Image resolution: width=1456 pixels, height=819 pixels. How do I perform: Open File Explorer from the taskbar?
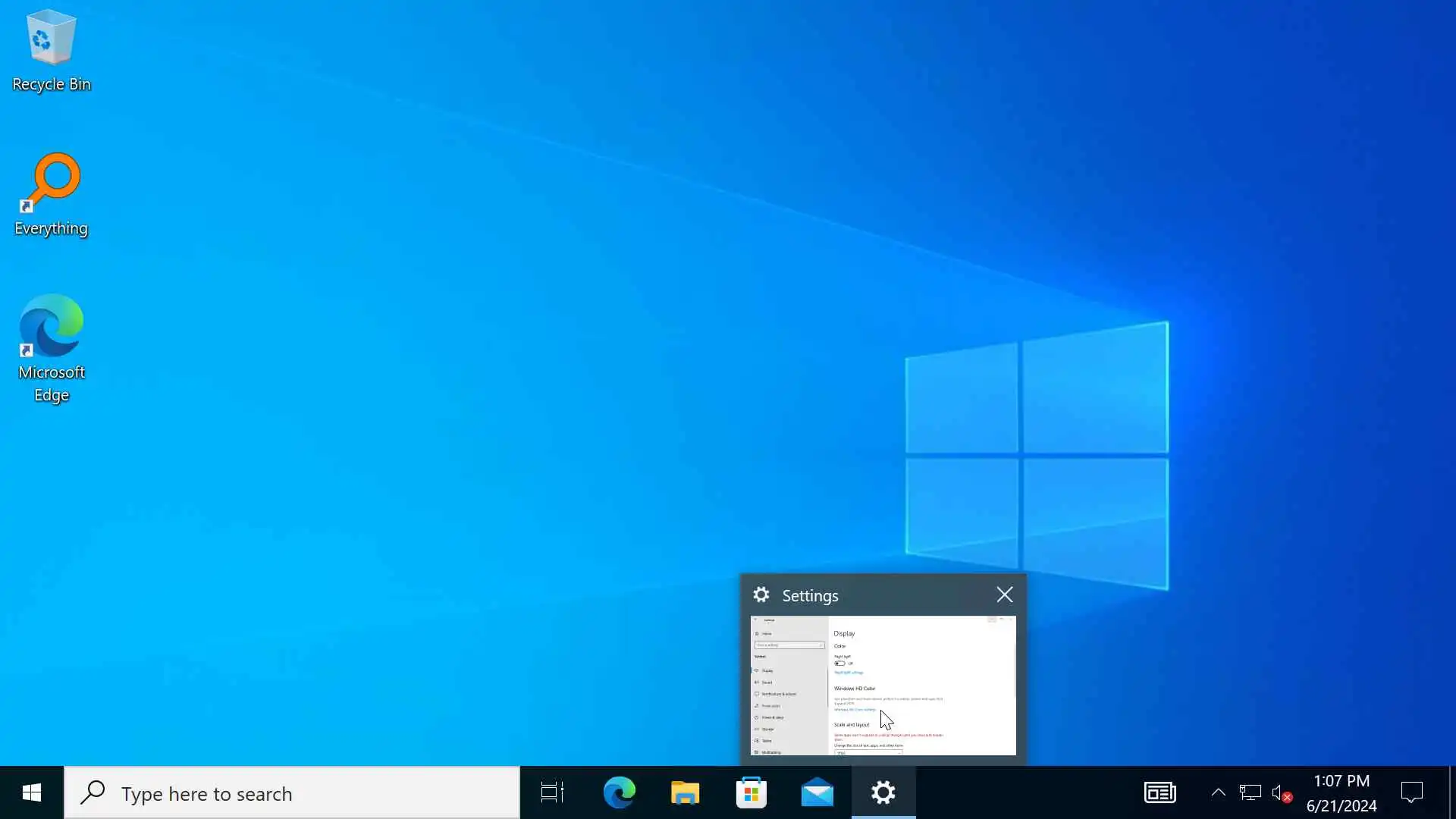685,792
